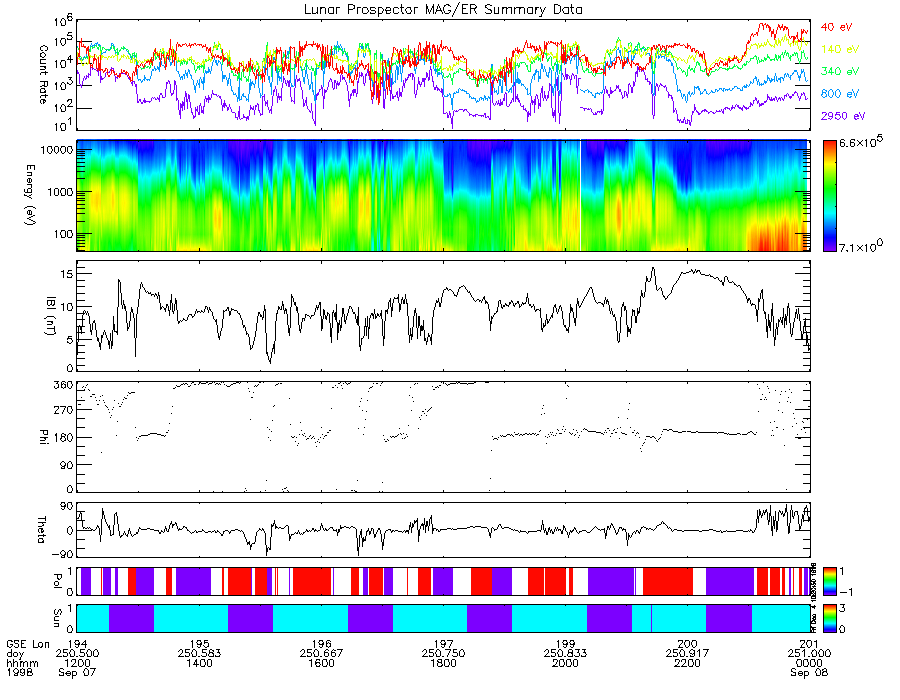
Task: Click the Sep 08 date label
Action: [x=809, y=672]
